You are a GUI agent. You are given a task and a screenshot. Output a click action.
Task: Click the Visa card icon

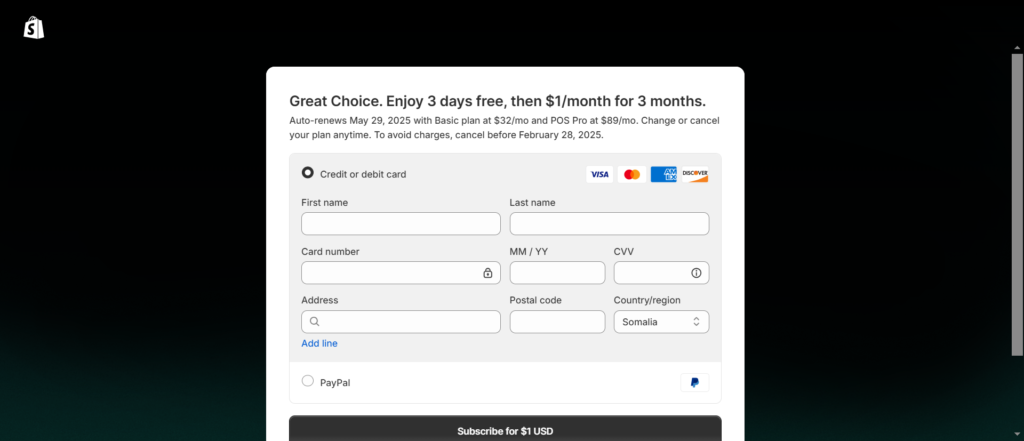pyautogui.click(x=600, y=174)
